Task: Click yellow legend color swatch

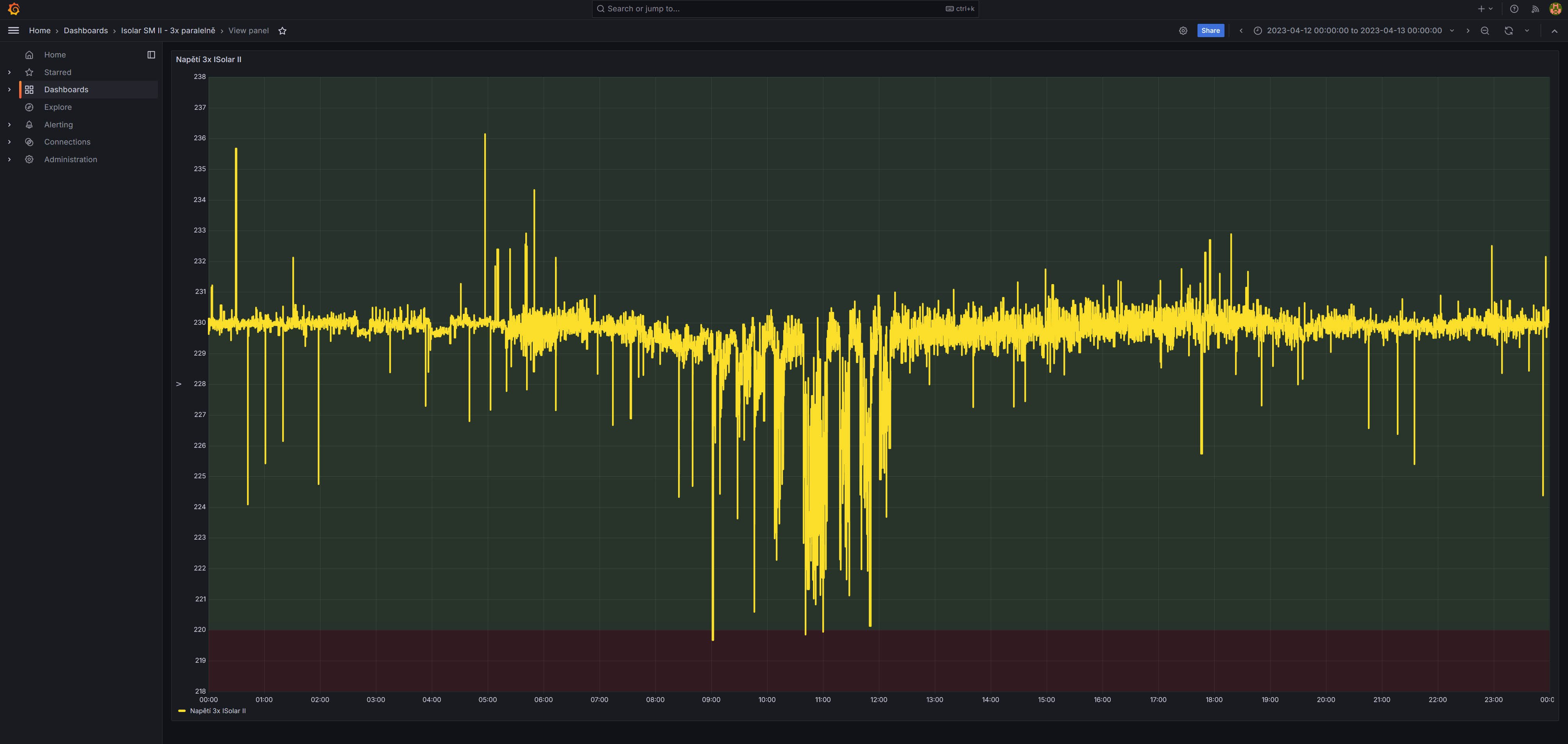Action: (x=181, y=710)
